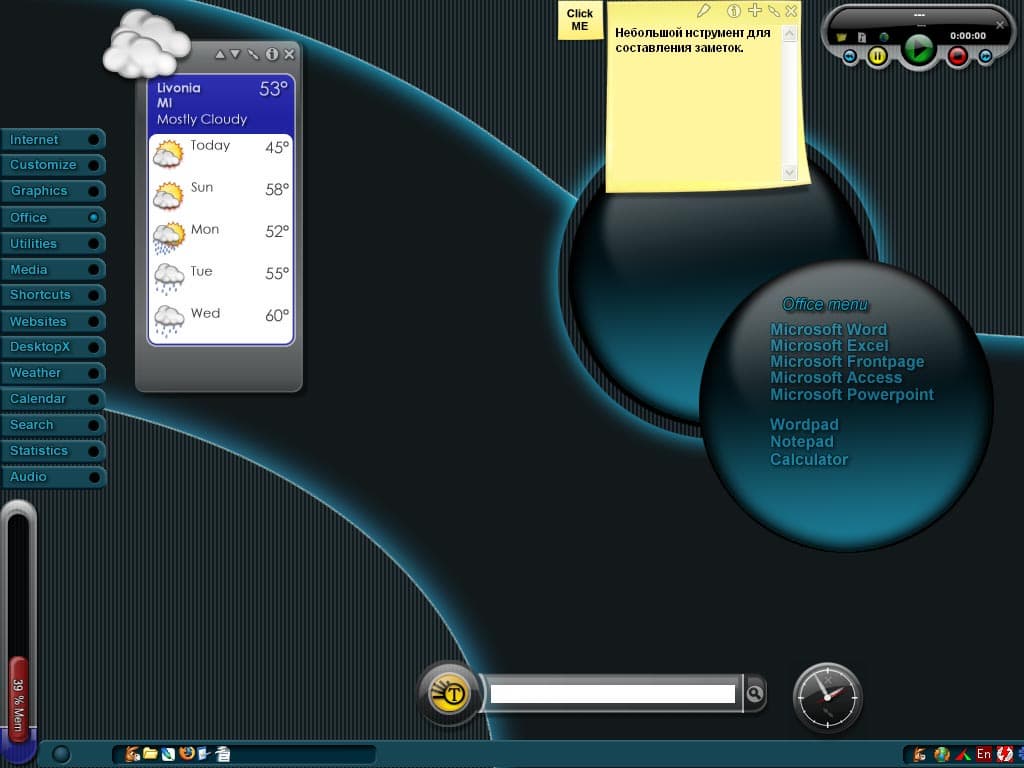Click the blue next track button
Image resolution: width=1024 pixels, height=768 pixels.
(985, 57)
